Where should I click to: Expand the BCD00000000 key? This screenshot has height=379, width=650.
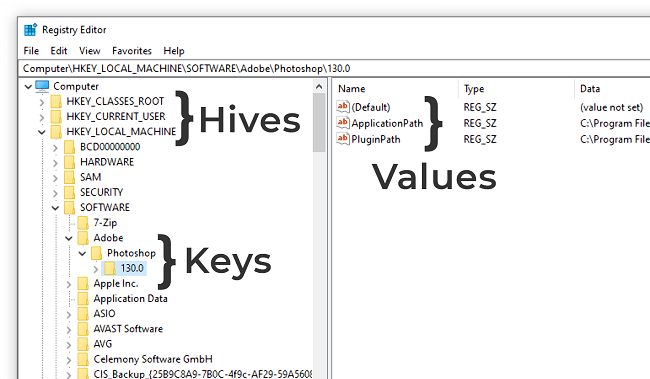coord(55,148)
